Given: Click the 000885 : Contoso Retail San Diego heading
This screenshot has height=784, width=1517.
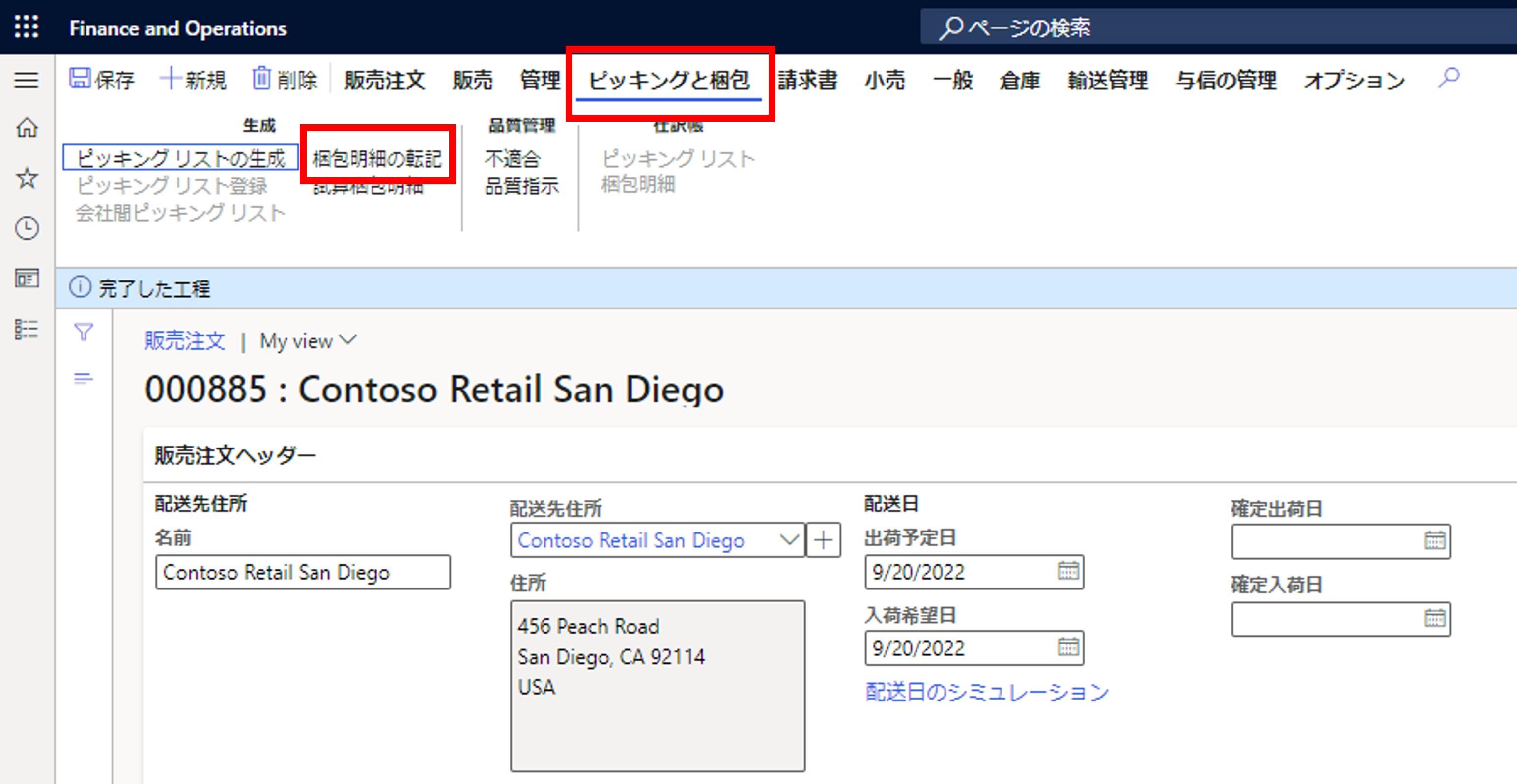Looking at the screenshot, I should click(x=434, y=389).
